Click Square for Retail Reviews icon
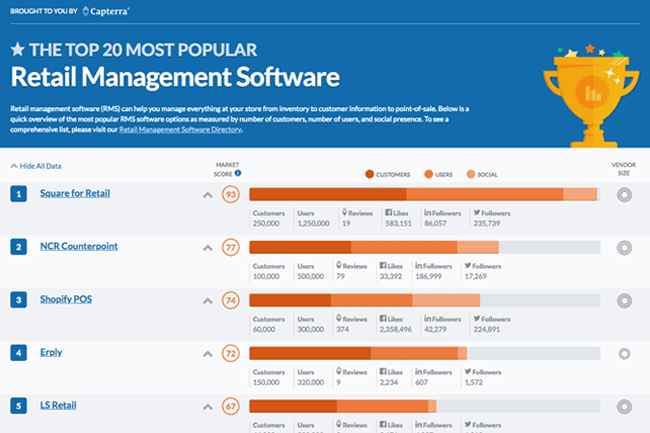This screenshot has width=650, height=433. 344,212
